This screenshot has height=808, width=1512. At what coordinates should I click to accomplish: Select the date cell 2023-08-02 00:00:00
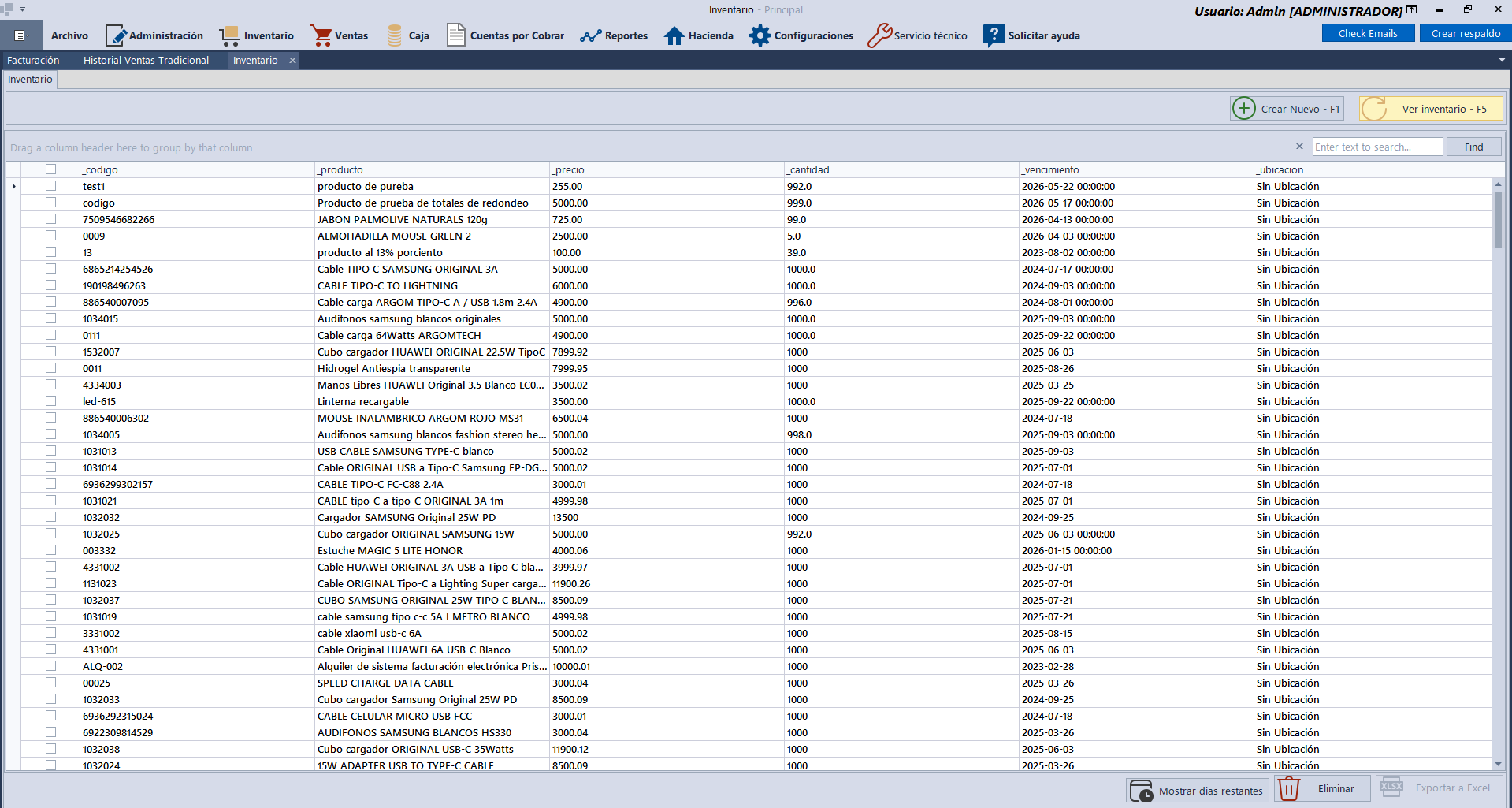pyautogui.click(x=1136, y=252)
